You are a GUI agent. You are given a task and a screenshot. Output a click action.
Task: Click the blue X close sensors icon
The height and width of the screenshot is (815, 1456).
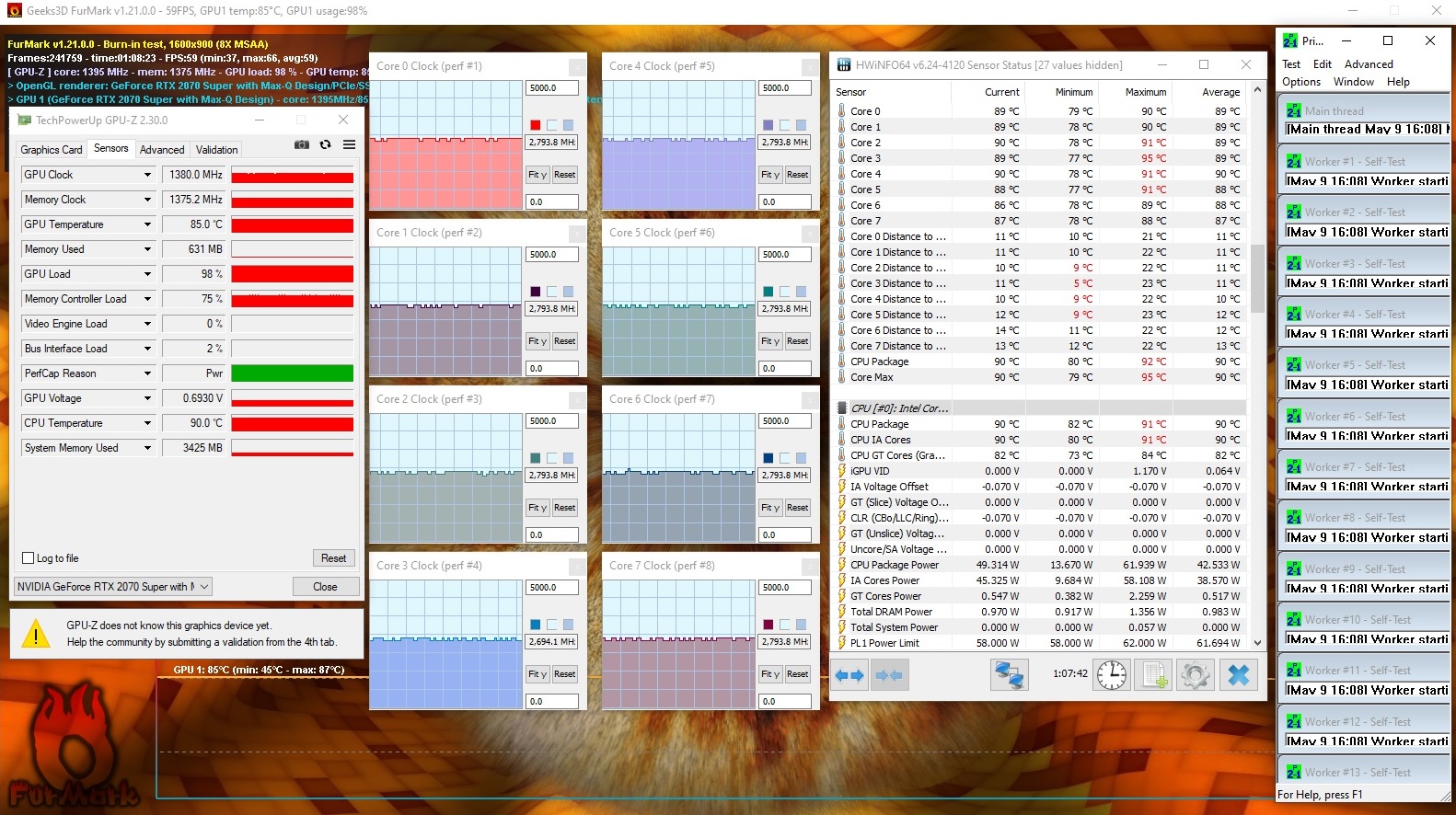(1239, 675)
